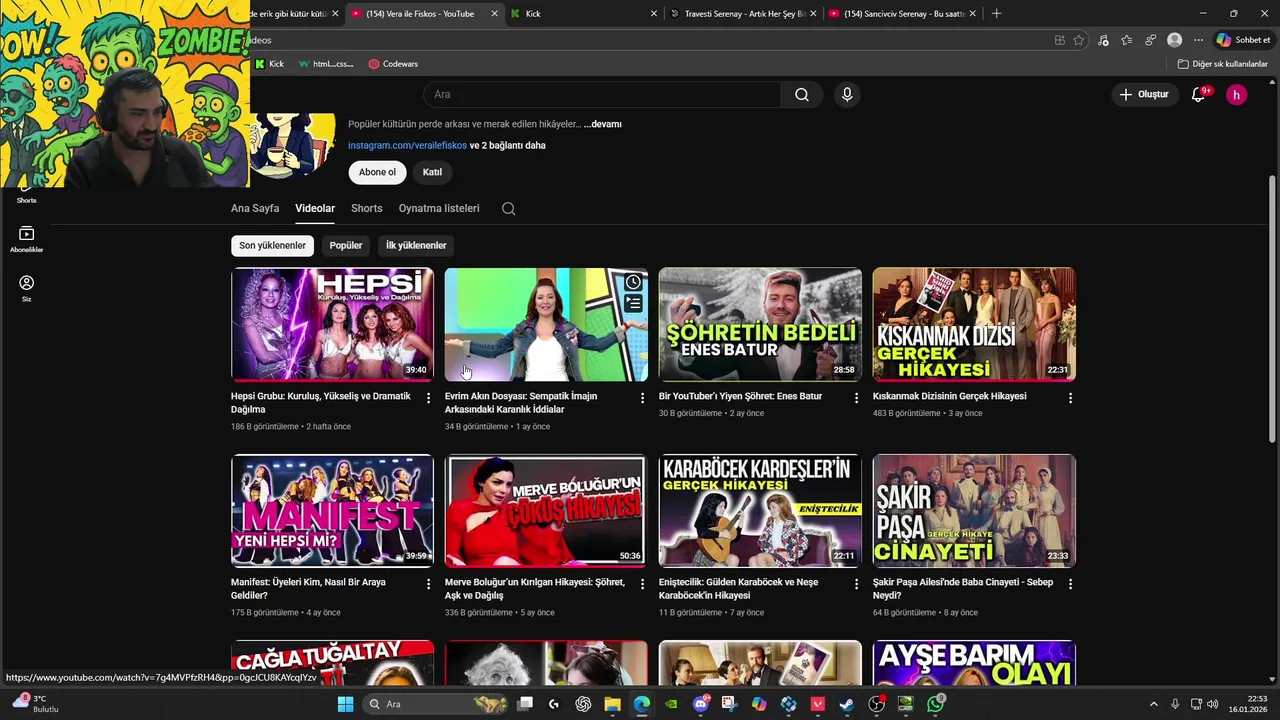Viewport: 1280px width, 720px height.
Task: Open options menu for Enes Batur video
Action: [856, 398]
